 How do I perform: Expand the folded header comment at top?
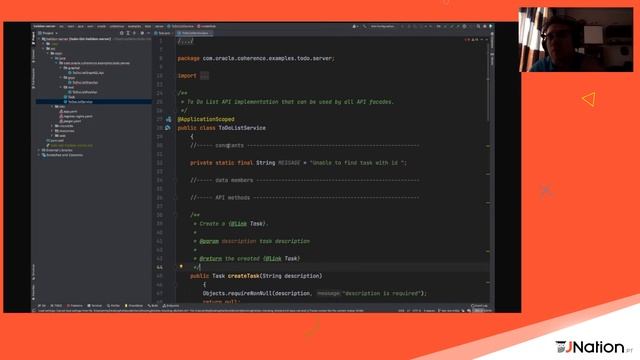click(x=186, y=41)
